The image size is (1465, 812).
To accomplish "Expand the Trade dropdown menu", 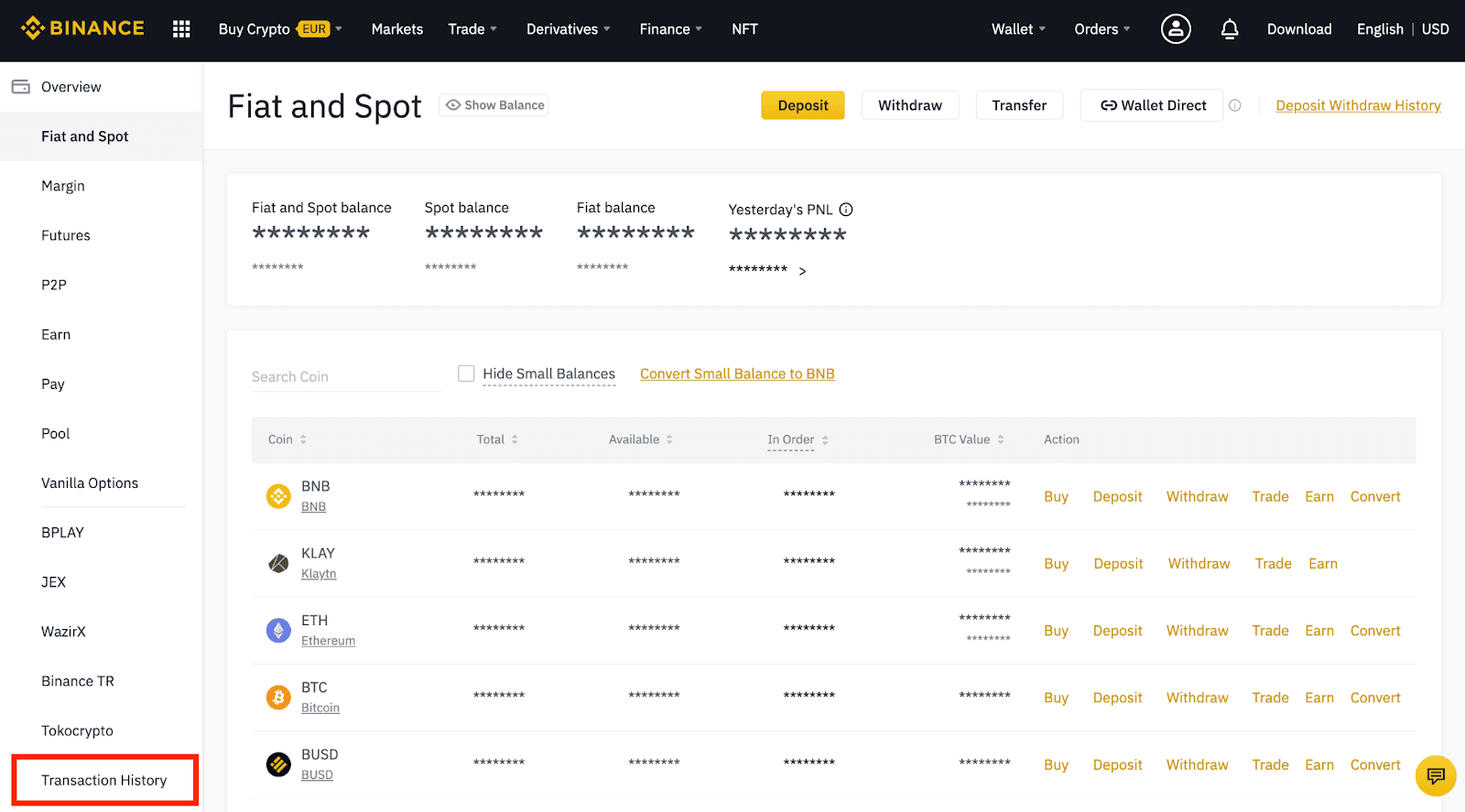I will tap(472, 29).
